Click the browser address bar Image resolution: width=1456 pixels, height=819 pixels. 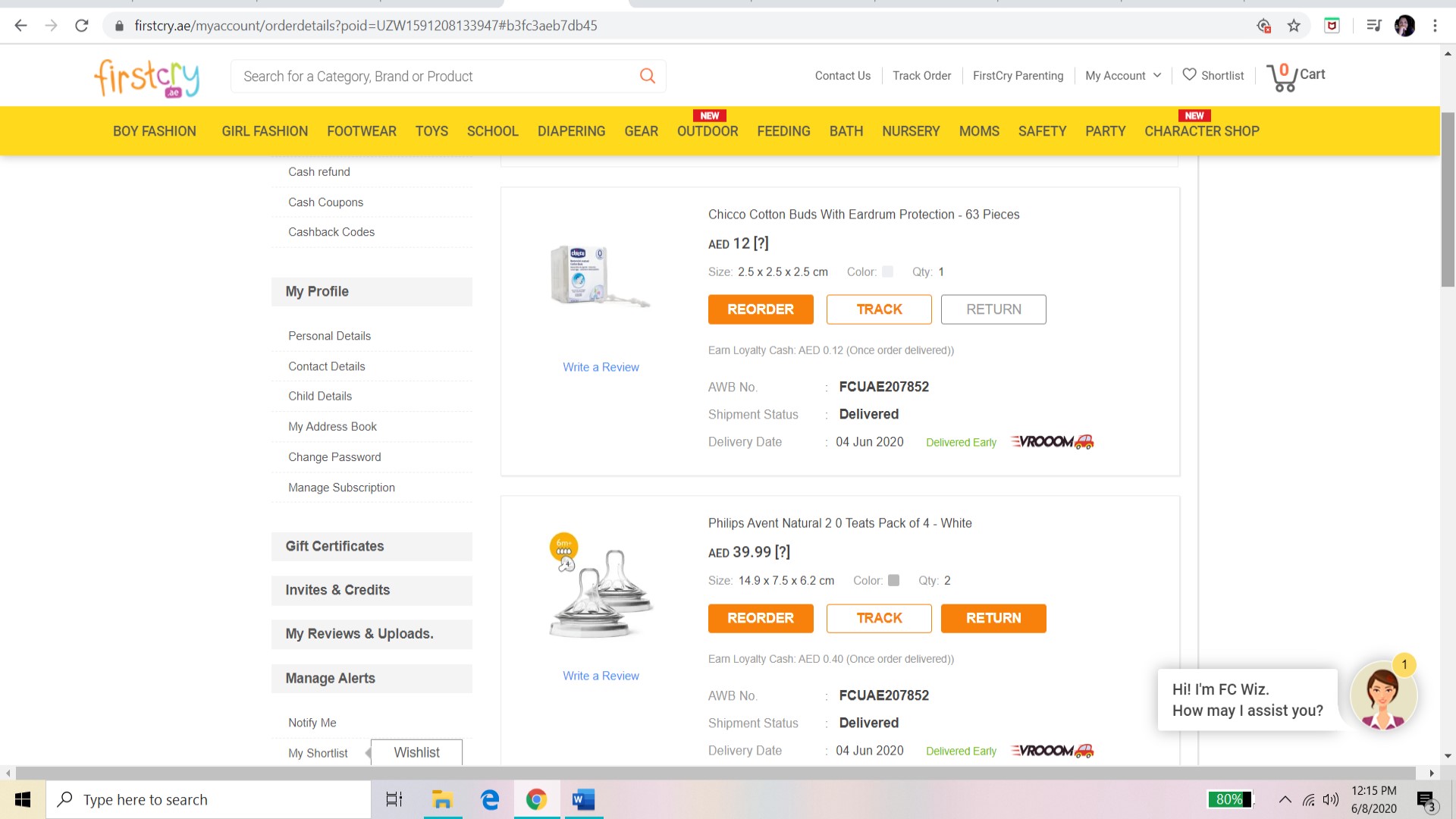point(682,26)
